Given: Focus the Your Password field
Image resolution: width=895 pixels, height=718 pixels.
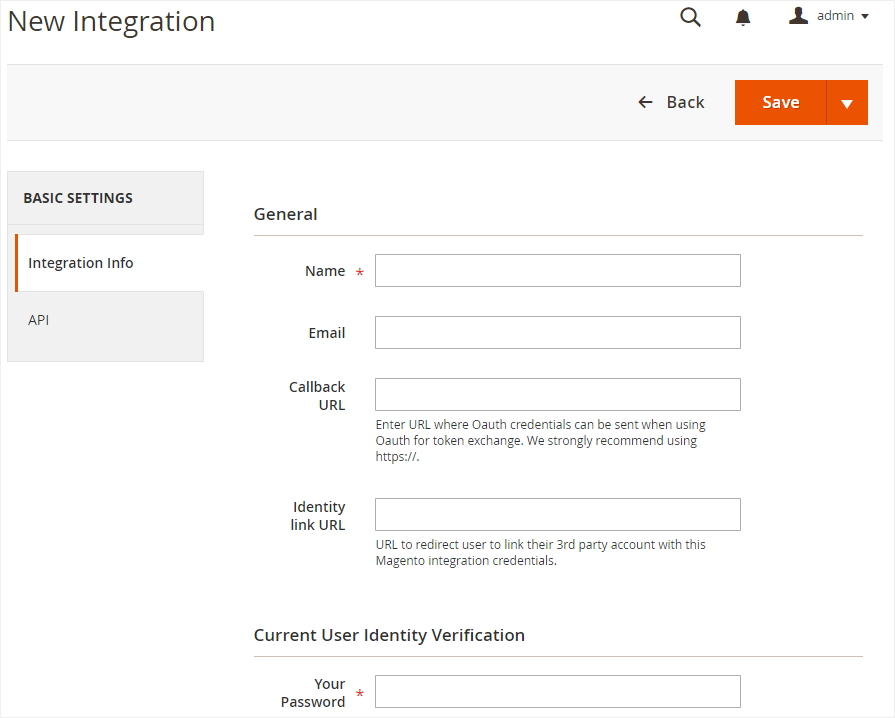Looking at the screenshot, I should coord(558,692).
